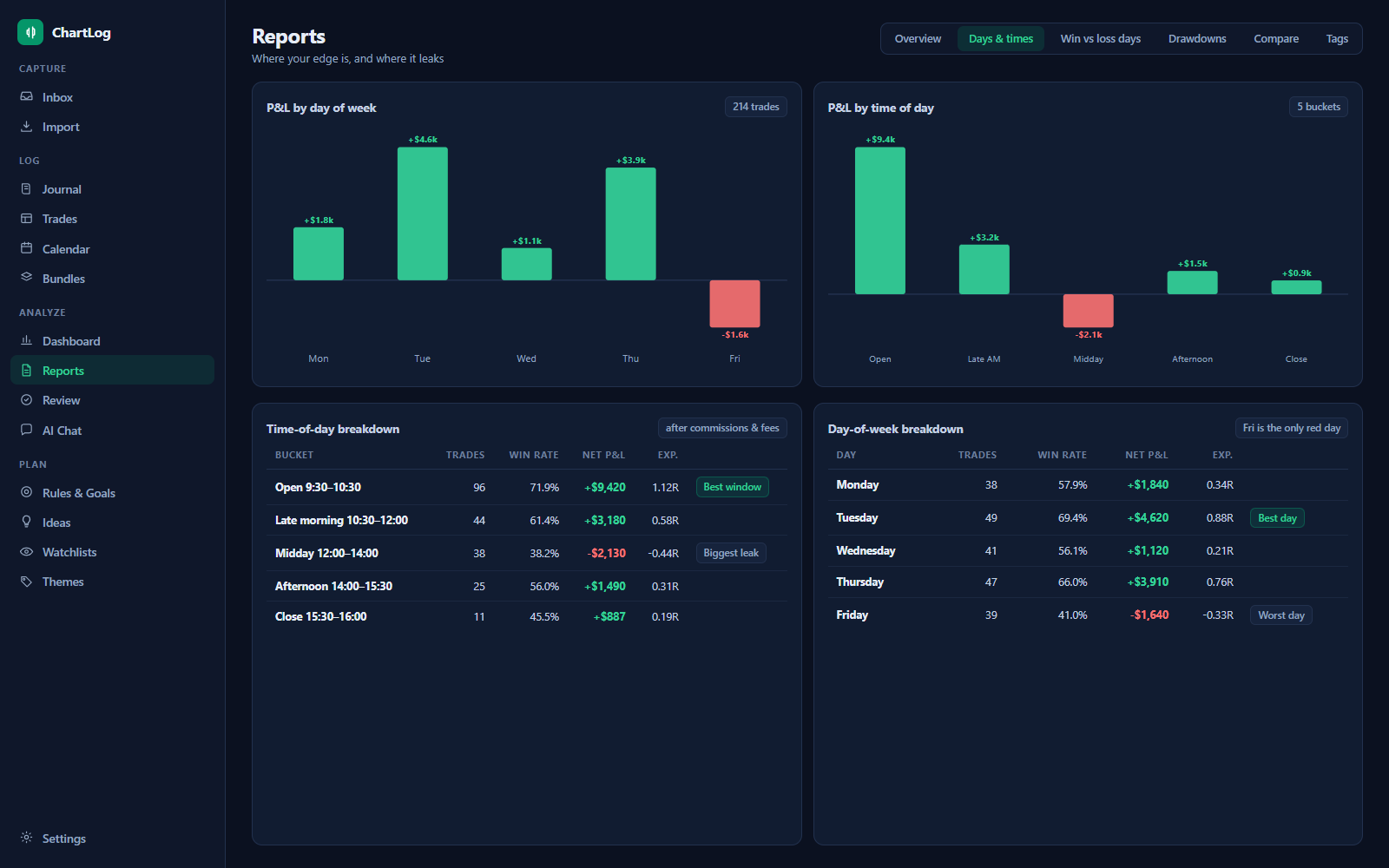Image resolution: width=1389 pixels, height=868 pixels.
Task: Open Inbox label in the sidebar
Action: [57, 97]
